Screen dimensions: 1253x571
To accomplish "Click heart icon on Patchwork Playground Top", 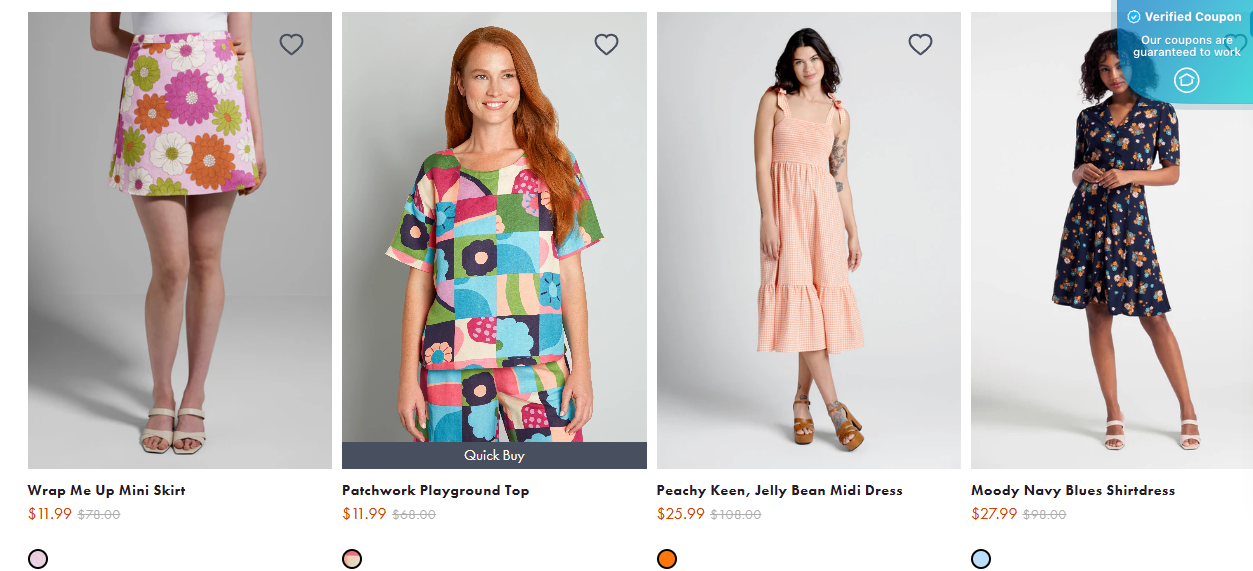I will coord(606,44).
